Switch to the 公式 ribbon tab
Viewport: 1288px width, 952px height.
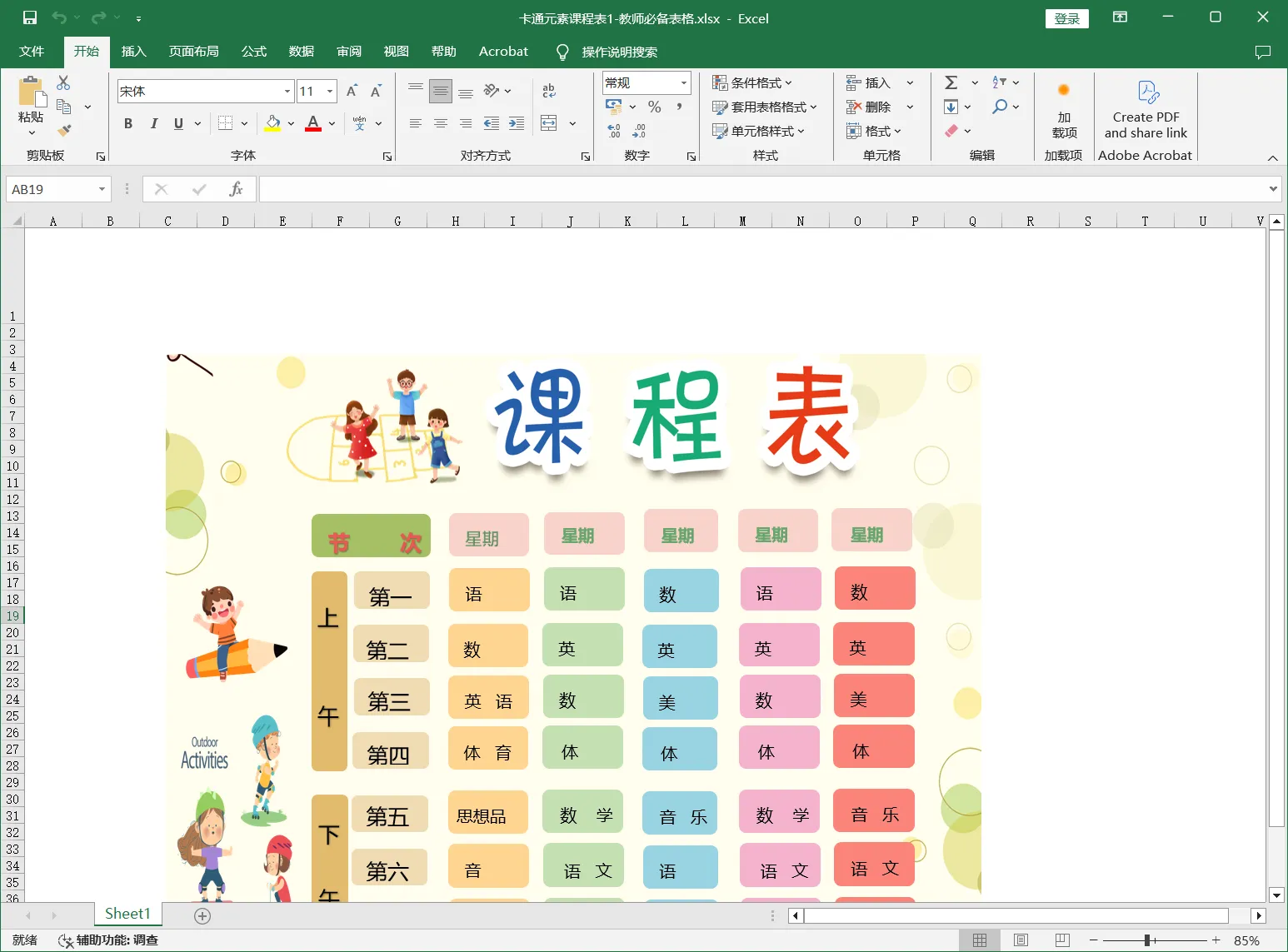click(253, 52)
